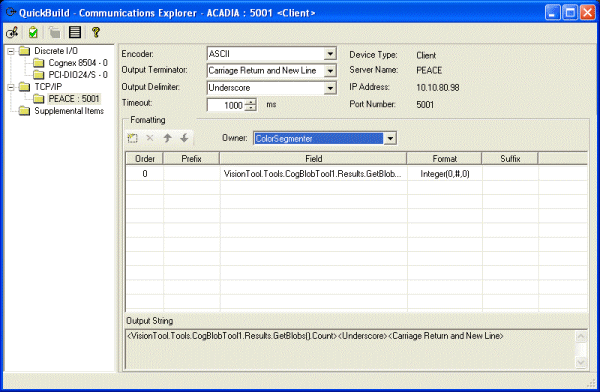The height and width of the screenshot is (392, 600).
Task: Collapse the TCP/IP tree node
Action: 11,87
